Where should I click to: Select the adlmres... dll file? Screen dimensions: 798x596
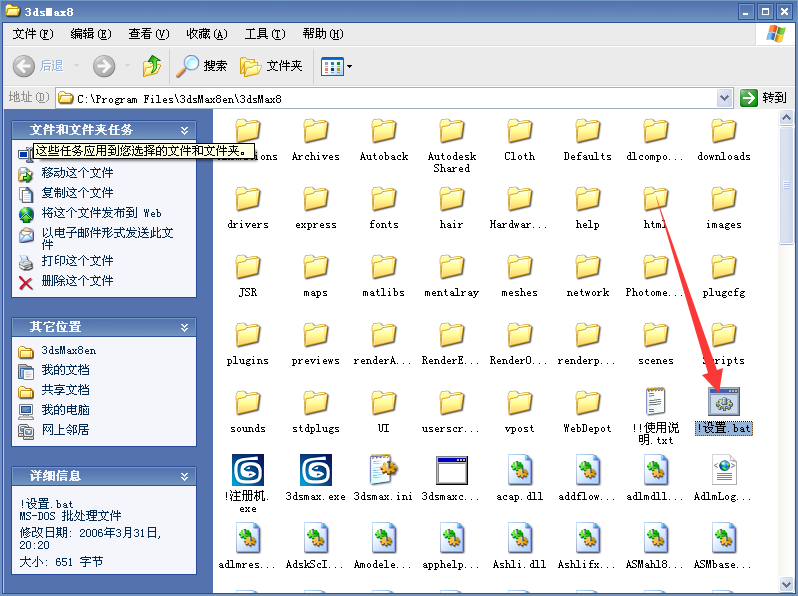[x=247, y=546]
